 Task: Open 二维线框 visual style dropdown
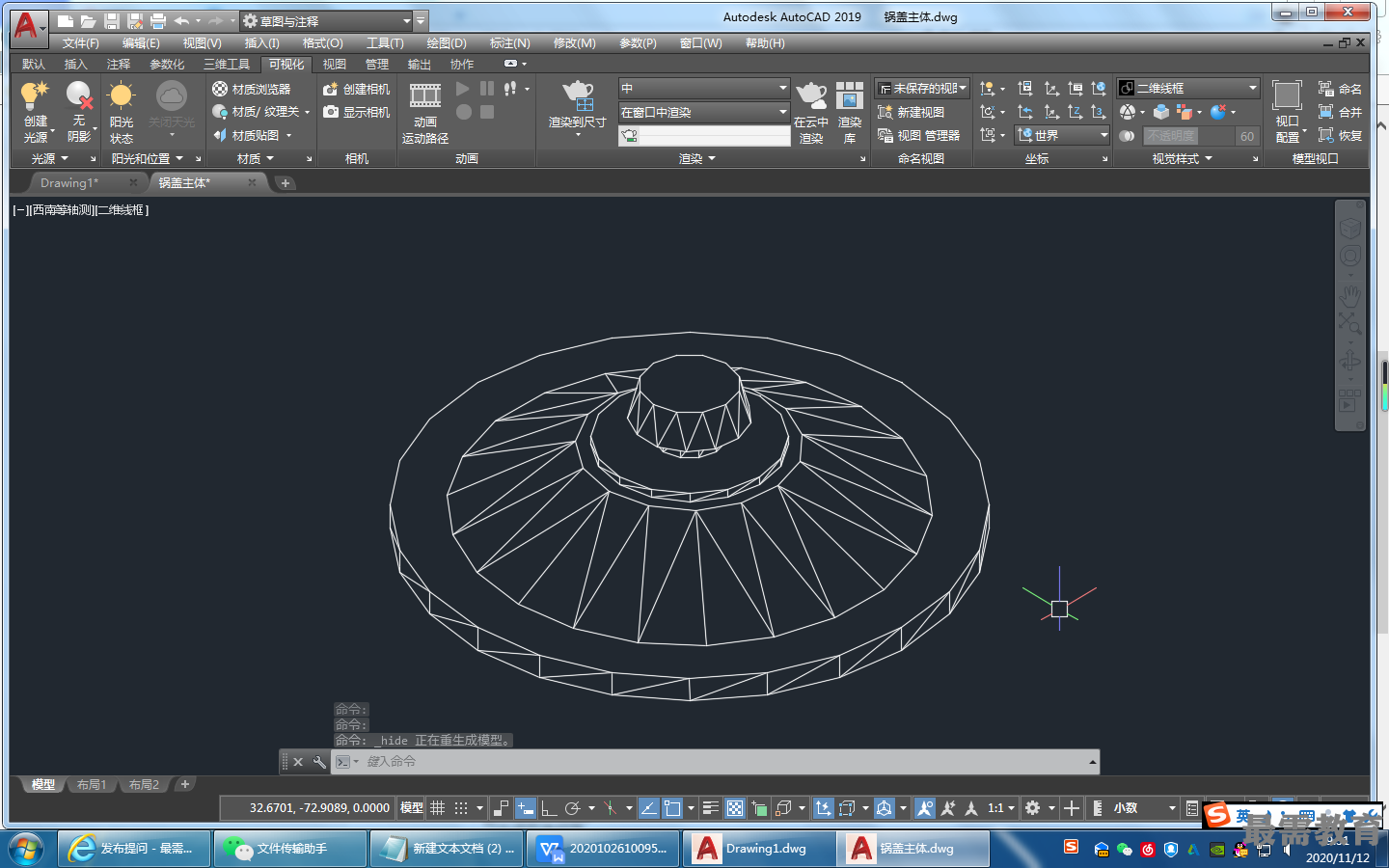click(1188, 88)
